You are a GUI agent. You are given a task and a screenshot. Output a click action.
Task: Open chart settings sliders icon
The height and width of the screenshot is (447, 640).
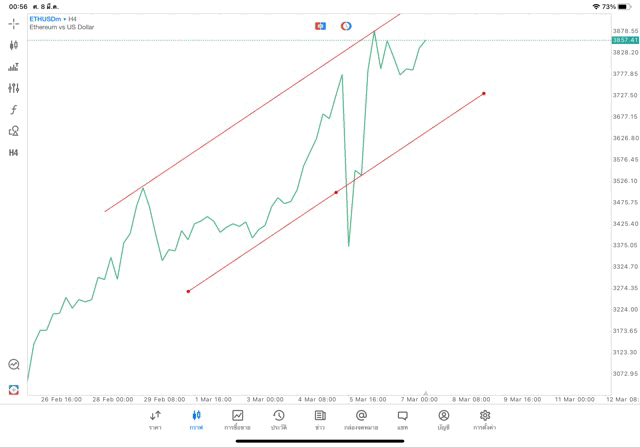click(14, 88)
